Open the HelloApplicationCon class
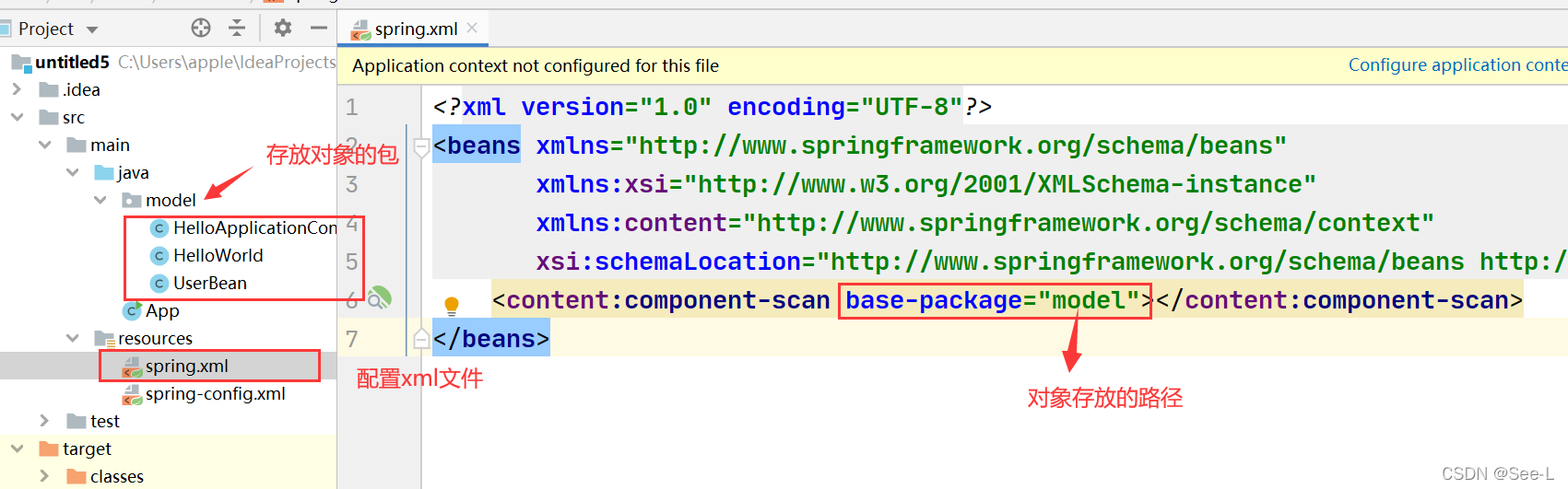 pos(255,227)
